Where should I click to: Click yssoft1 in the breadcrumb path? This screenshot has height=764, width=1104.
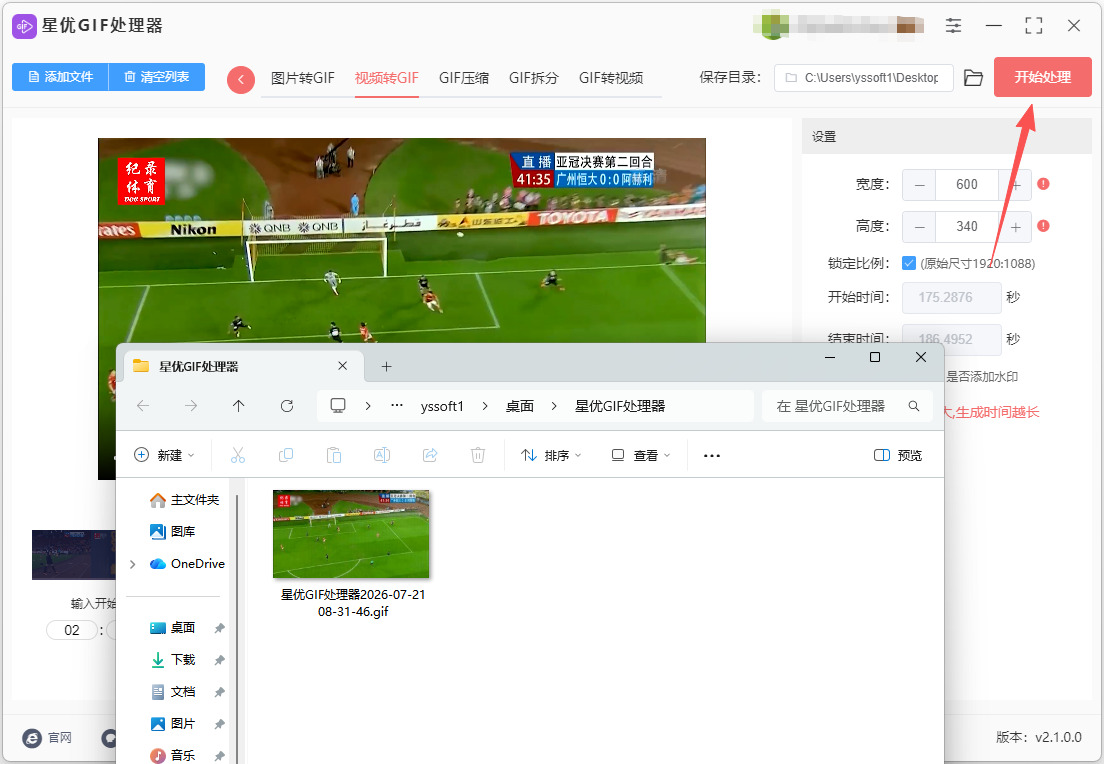pos(442,406)
